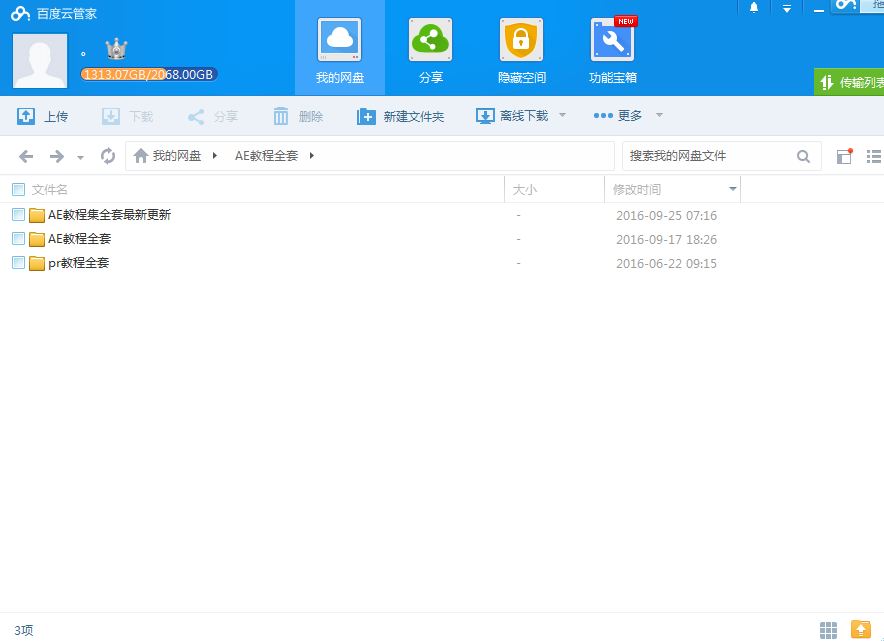884x641 pixels.
Task: Switch to list view layout
Action: pos(872,156)
